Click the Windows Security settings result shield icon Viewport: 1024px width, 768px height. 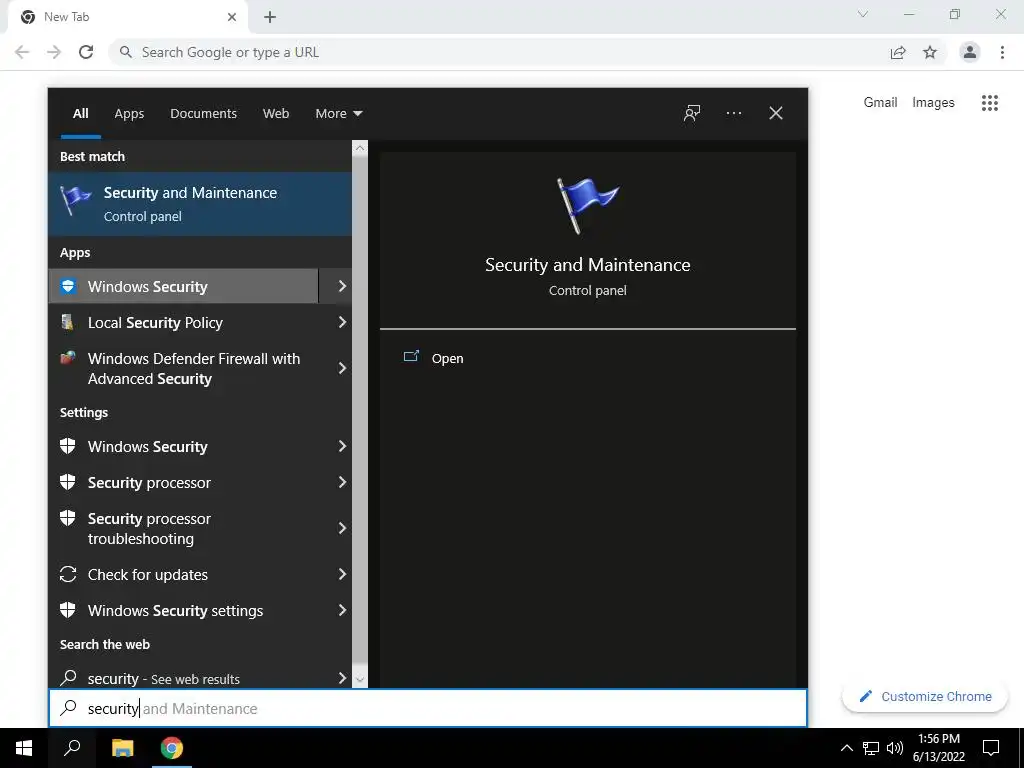click(x=68, y=610)
